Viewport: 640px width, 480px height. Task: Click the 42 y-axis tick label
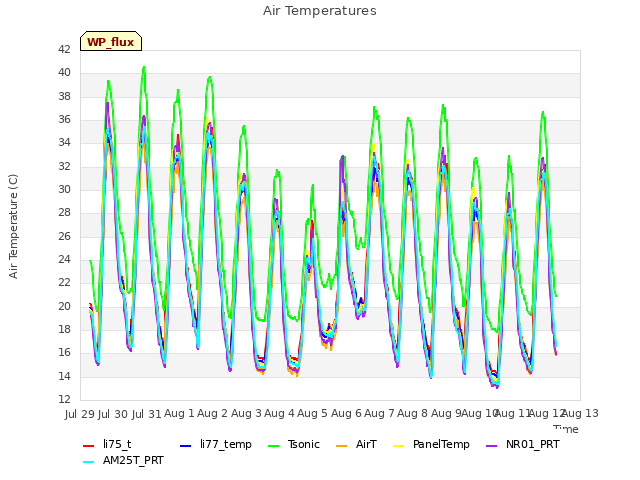pos(64,49)
